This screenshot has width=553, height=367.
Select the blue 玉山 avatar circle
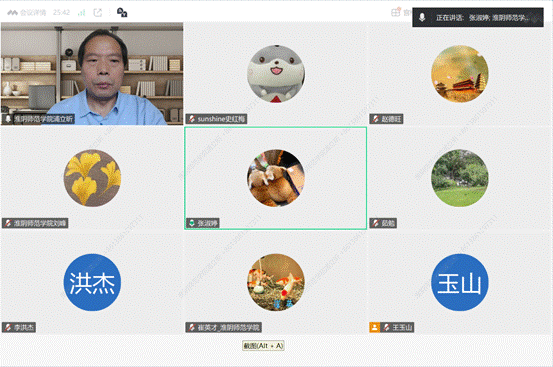click(x=460, y=282)
